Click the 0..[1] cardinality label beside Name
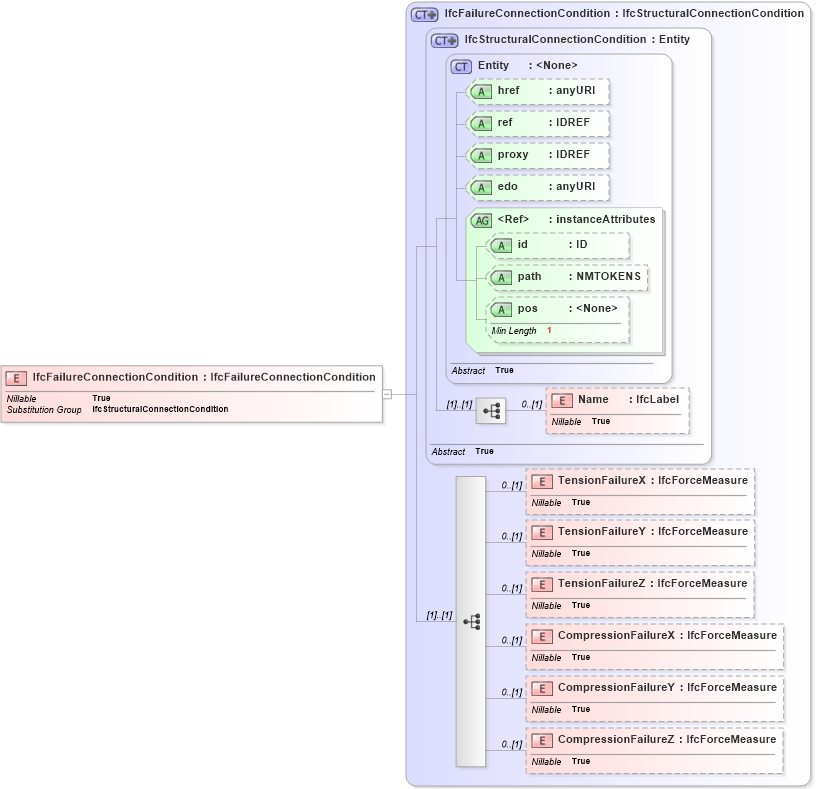 531,404
